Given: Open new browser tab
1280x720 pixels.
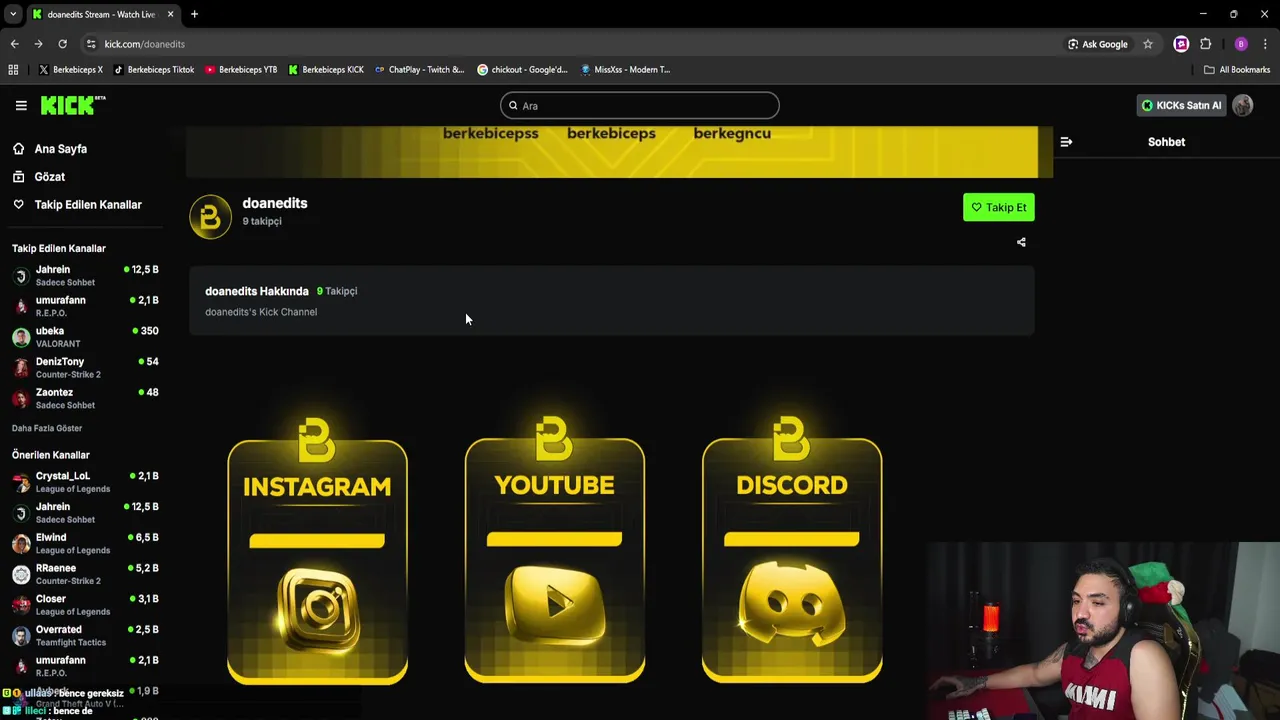Looking at the screenshot, I should [194, 14].
